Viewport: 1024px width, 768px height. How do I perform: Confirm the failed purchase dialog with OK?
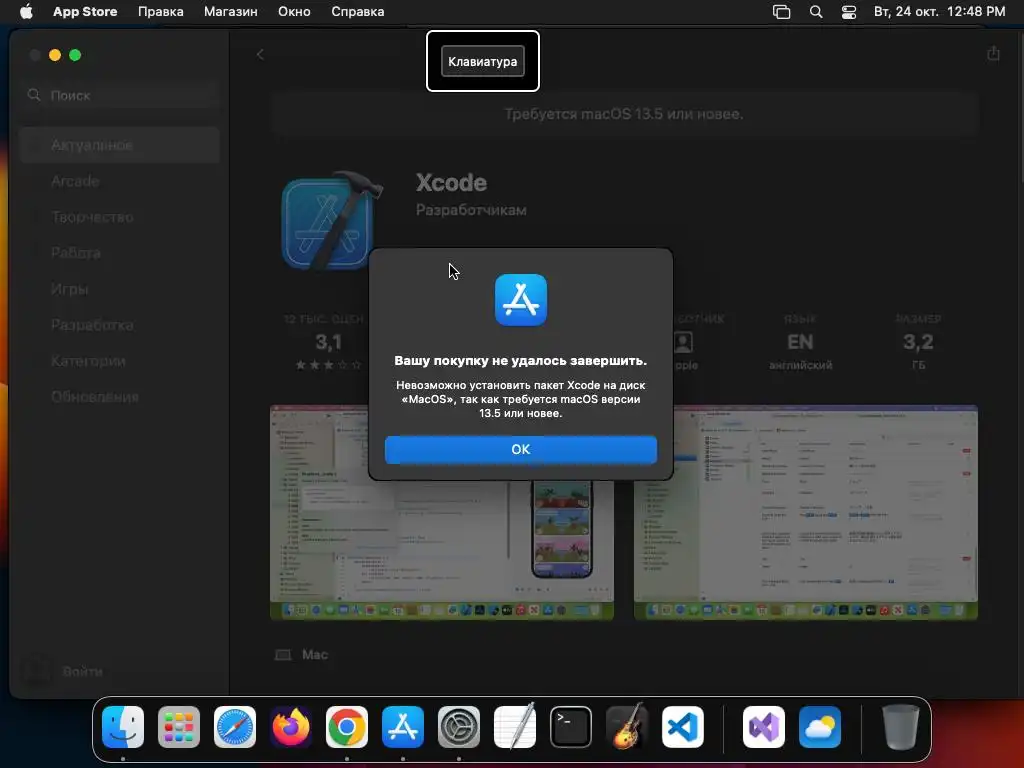pos(520,449)
